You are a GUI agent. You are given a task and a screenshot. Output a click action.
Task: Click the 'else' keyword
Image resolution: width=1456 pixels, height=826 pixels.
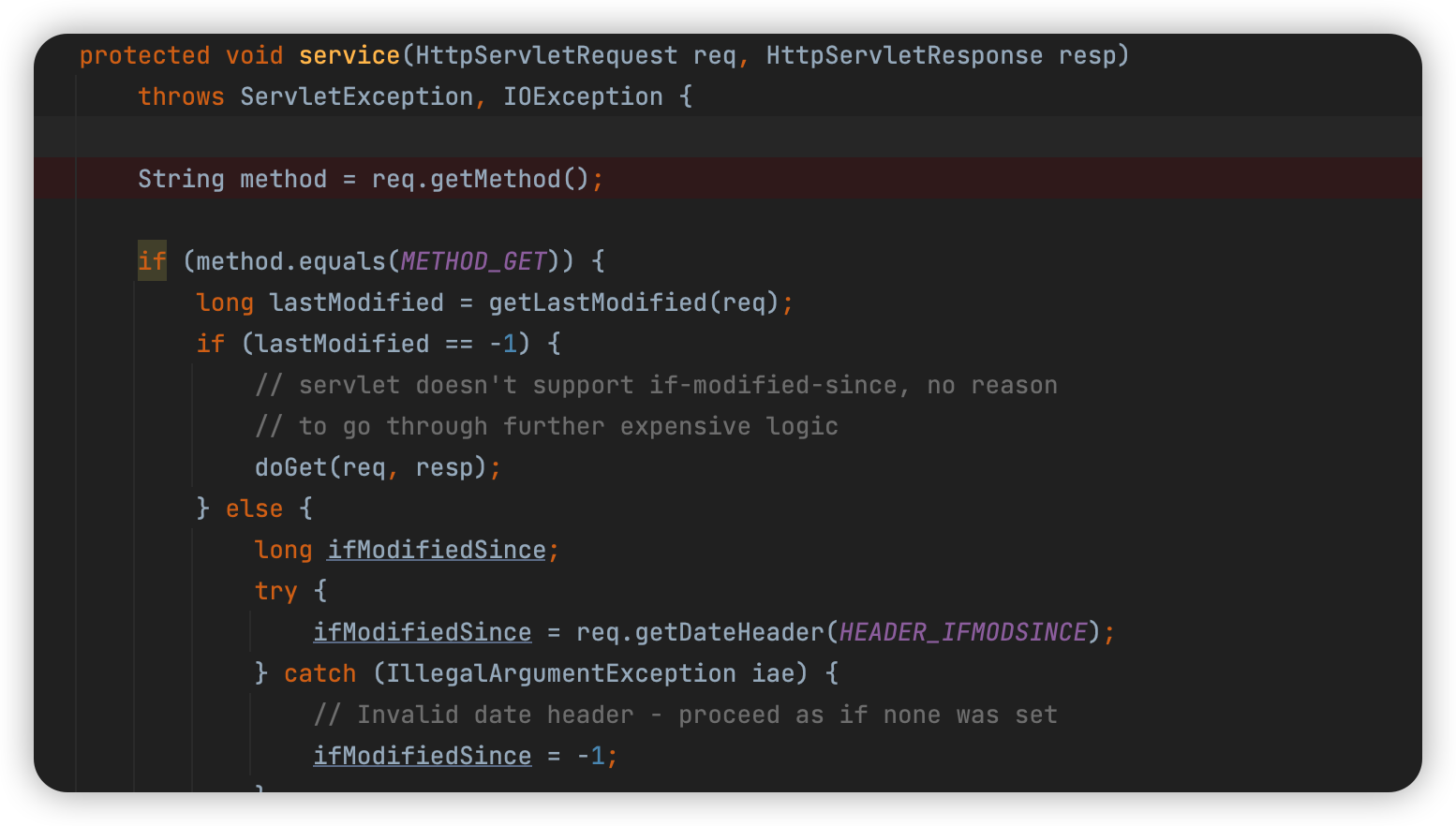click(x=254, y=509)
